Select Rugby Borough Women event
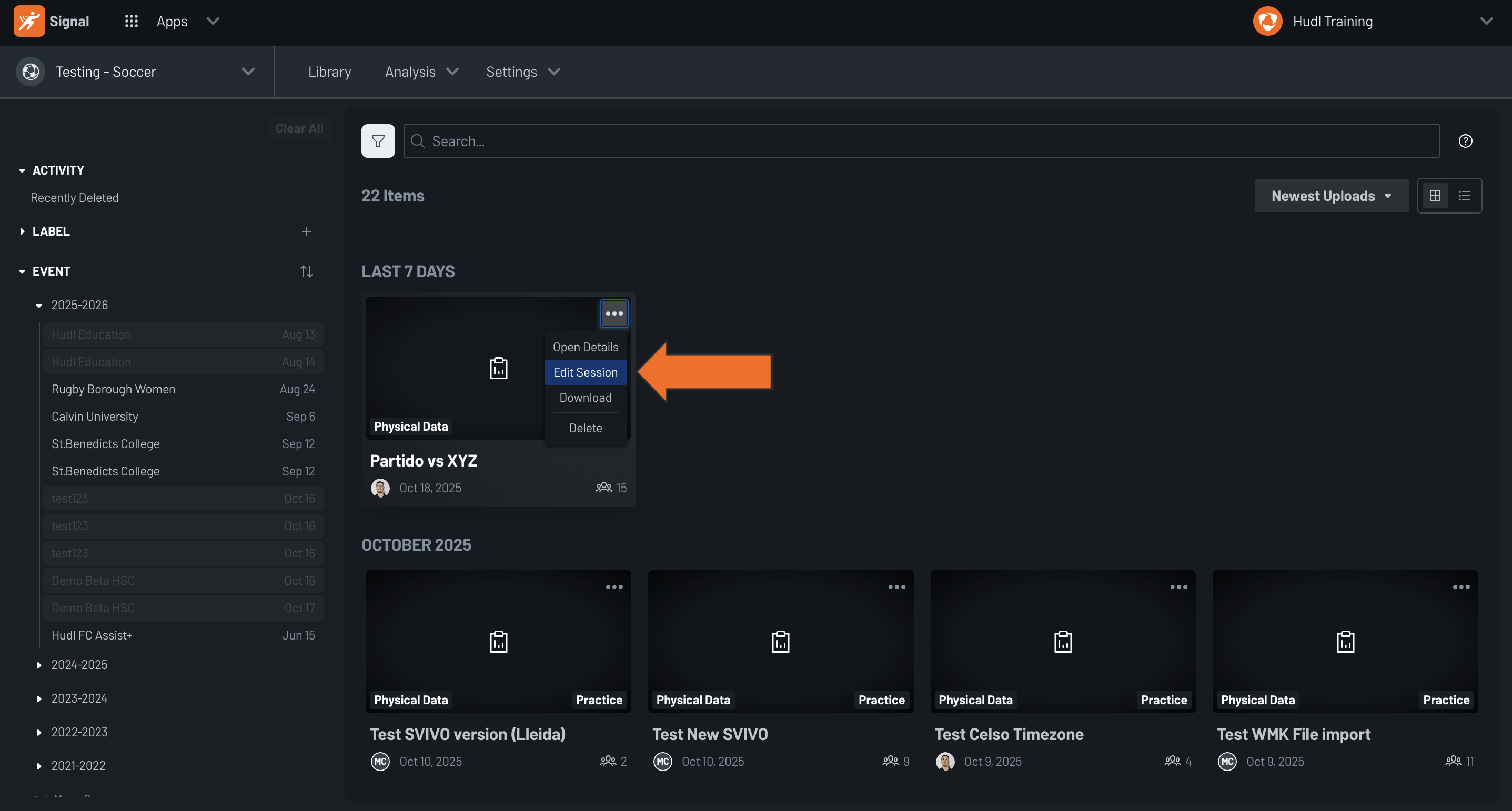The height and width of the screenshot is (811, 1512). pos(183,389)
